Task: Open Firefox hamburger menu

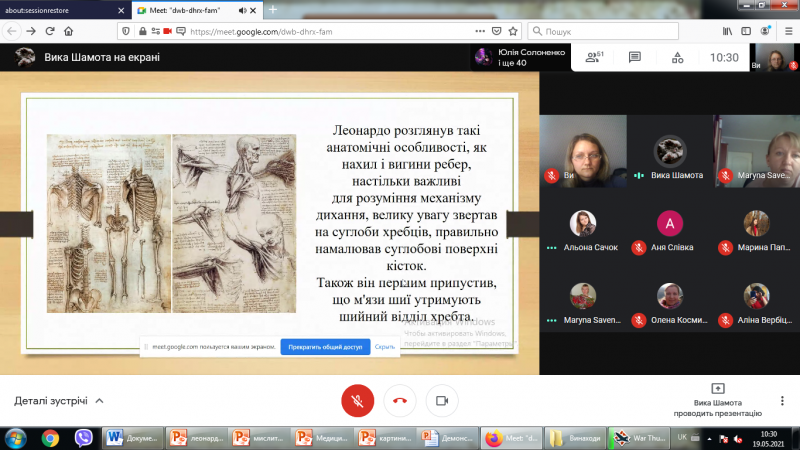Action: pyautogui.click(x=788, y=31)
